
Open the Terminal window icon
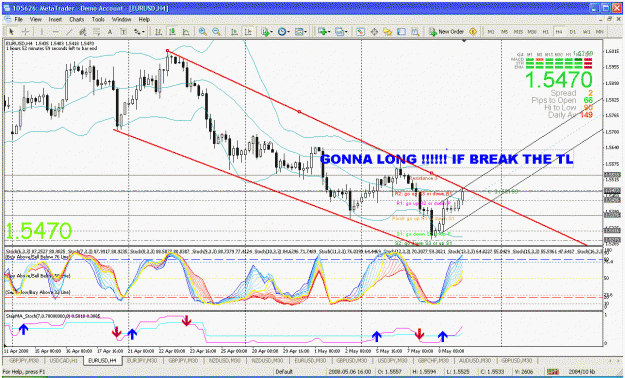[401, 32]
